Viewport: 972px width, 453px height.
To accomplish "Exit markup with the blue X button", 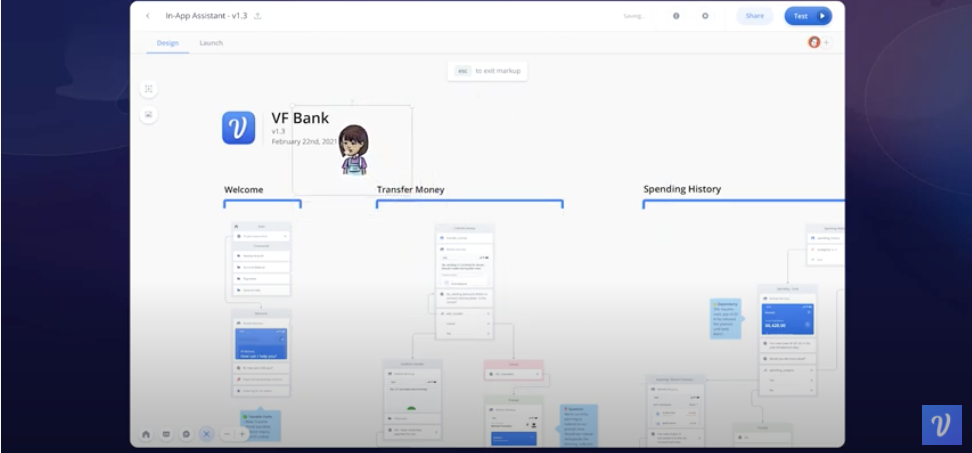I will click(x=206, y=434).
